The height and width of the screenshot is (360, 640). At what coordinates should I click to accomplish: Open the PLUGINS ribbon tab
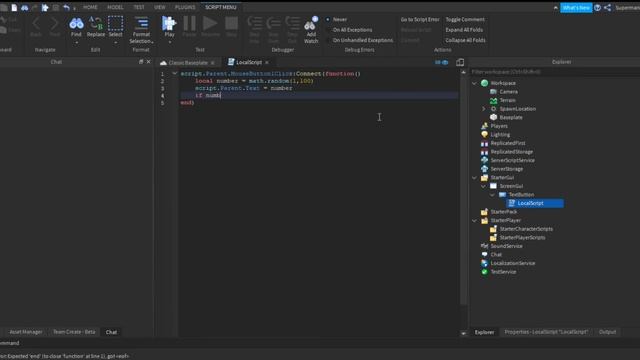pos(185,7)
